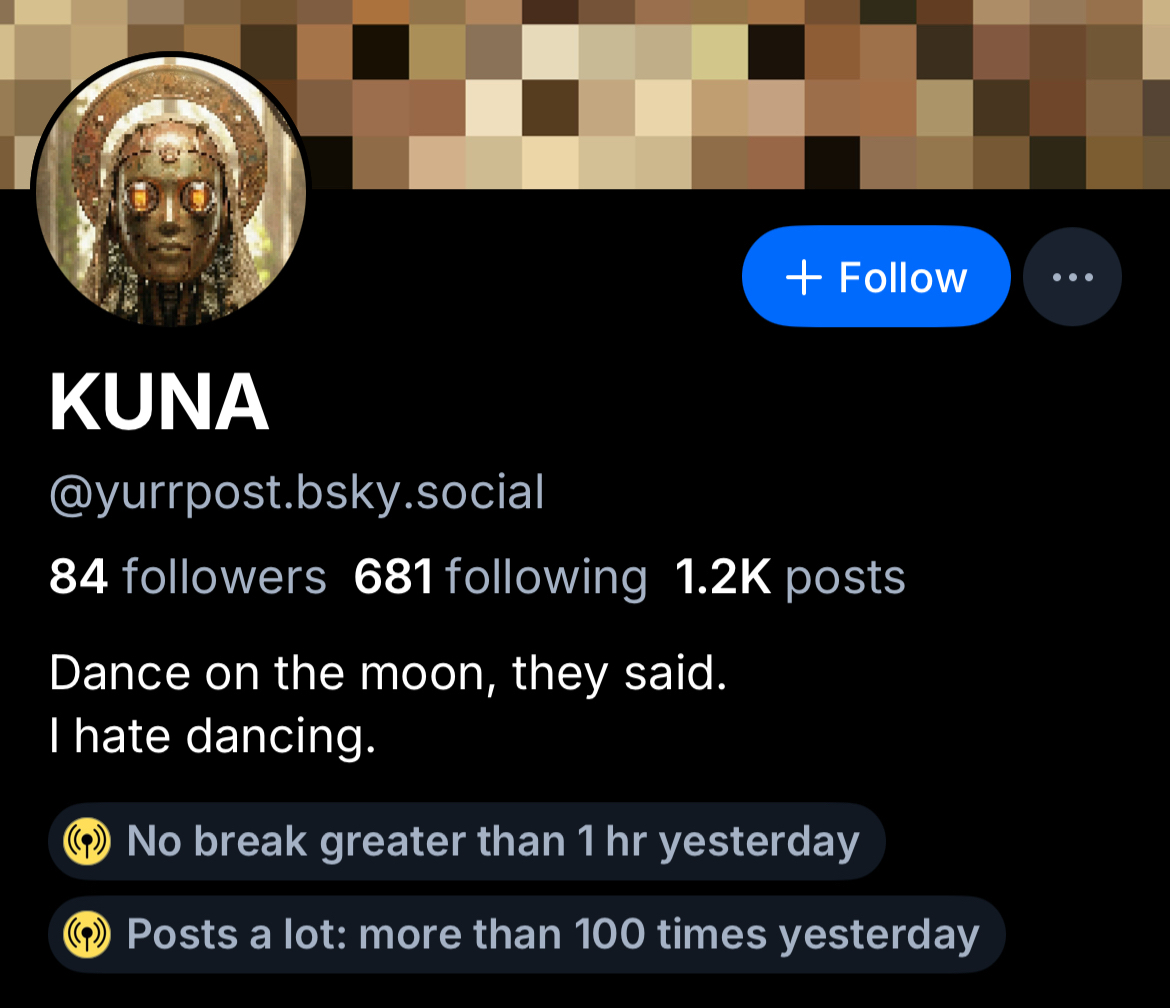
Task: Open the 'Posts a lot: more than 100 times' label
Action: tap(552, 935)
